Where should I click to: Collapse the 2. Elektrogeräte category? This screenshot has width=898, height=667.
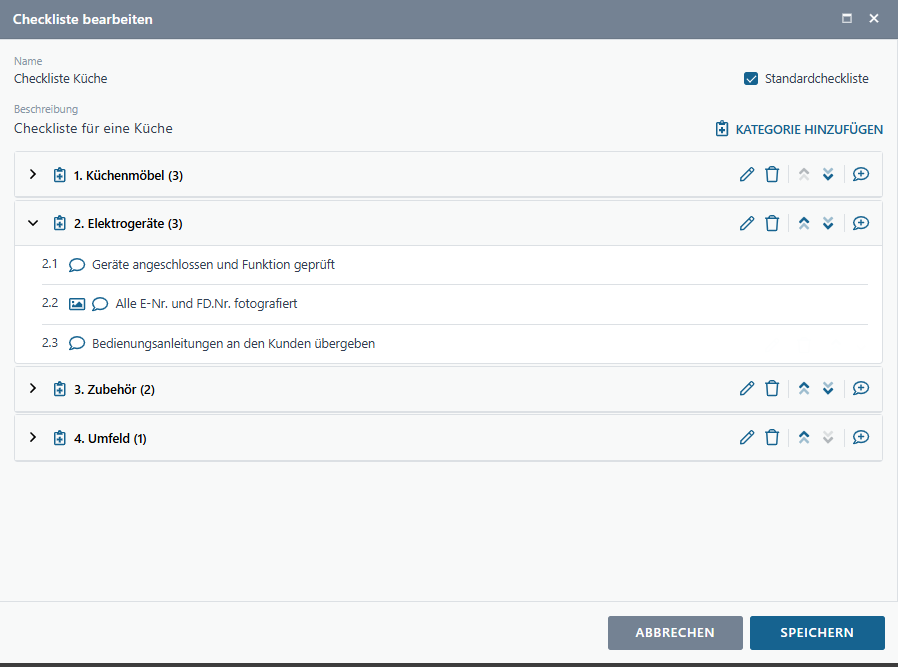[32, 224]
